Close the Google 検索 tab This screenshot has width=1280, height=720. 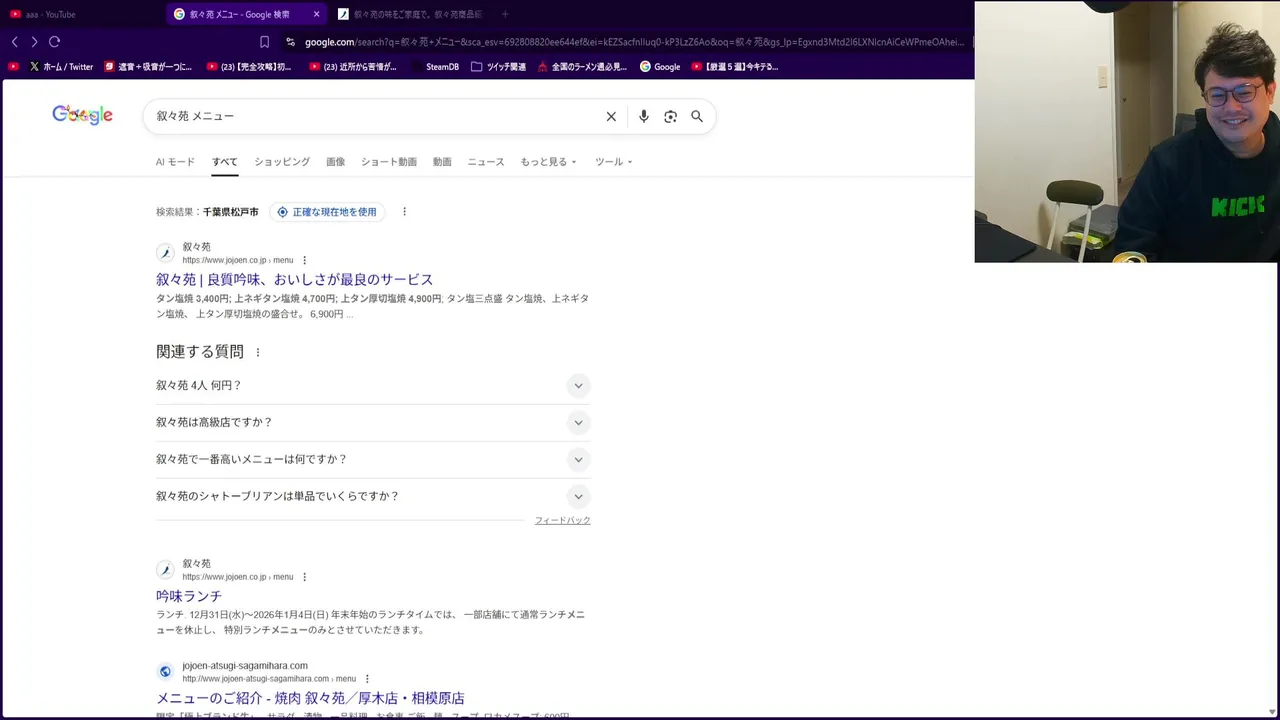point(316,14)
